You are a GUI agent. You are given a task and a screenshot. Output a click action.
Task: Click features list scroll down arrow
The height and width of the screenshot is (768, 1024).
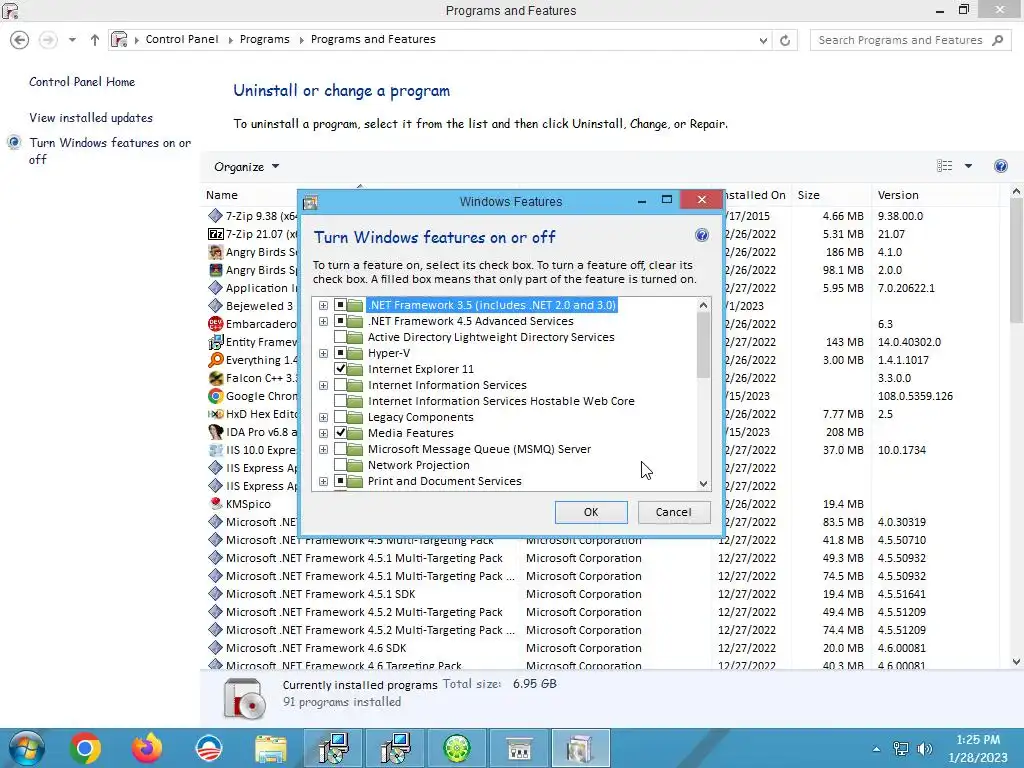pyautogui.click(x=703, y=483)
